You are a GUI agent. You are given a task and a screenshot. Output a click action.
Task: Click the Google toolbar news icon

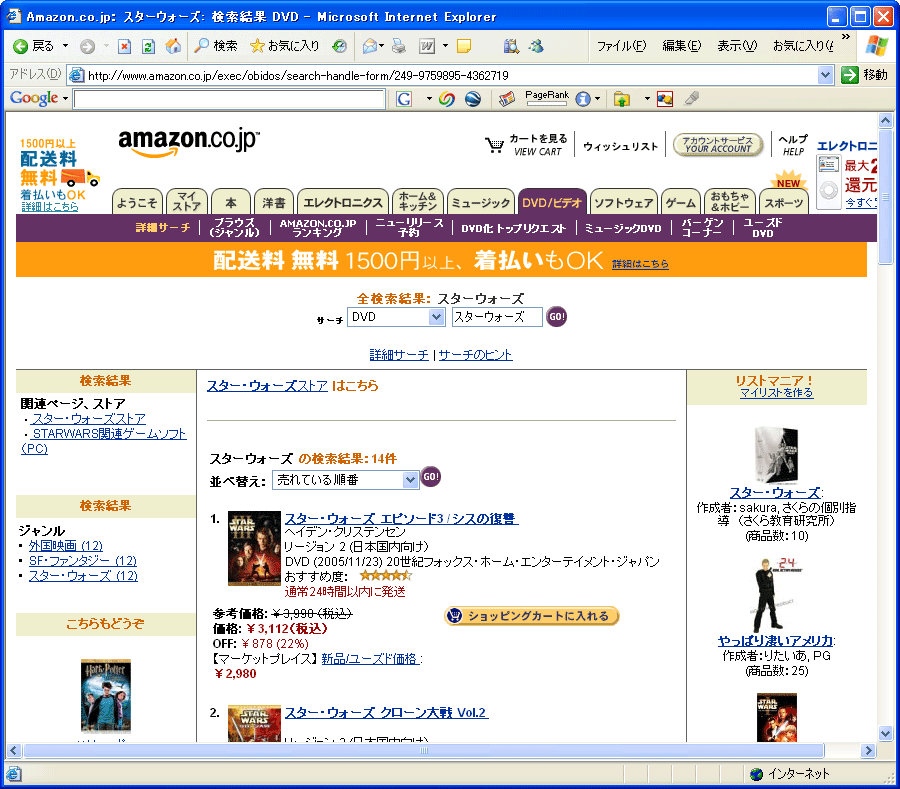[x=507, y=99]
